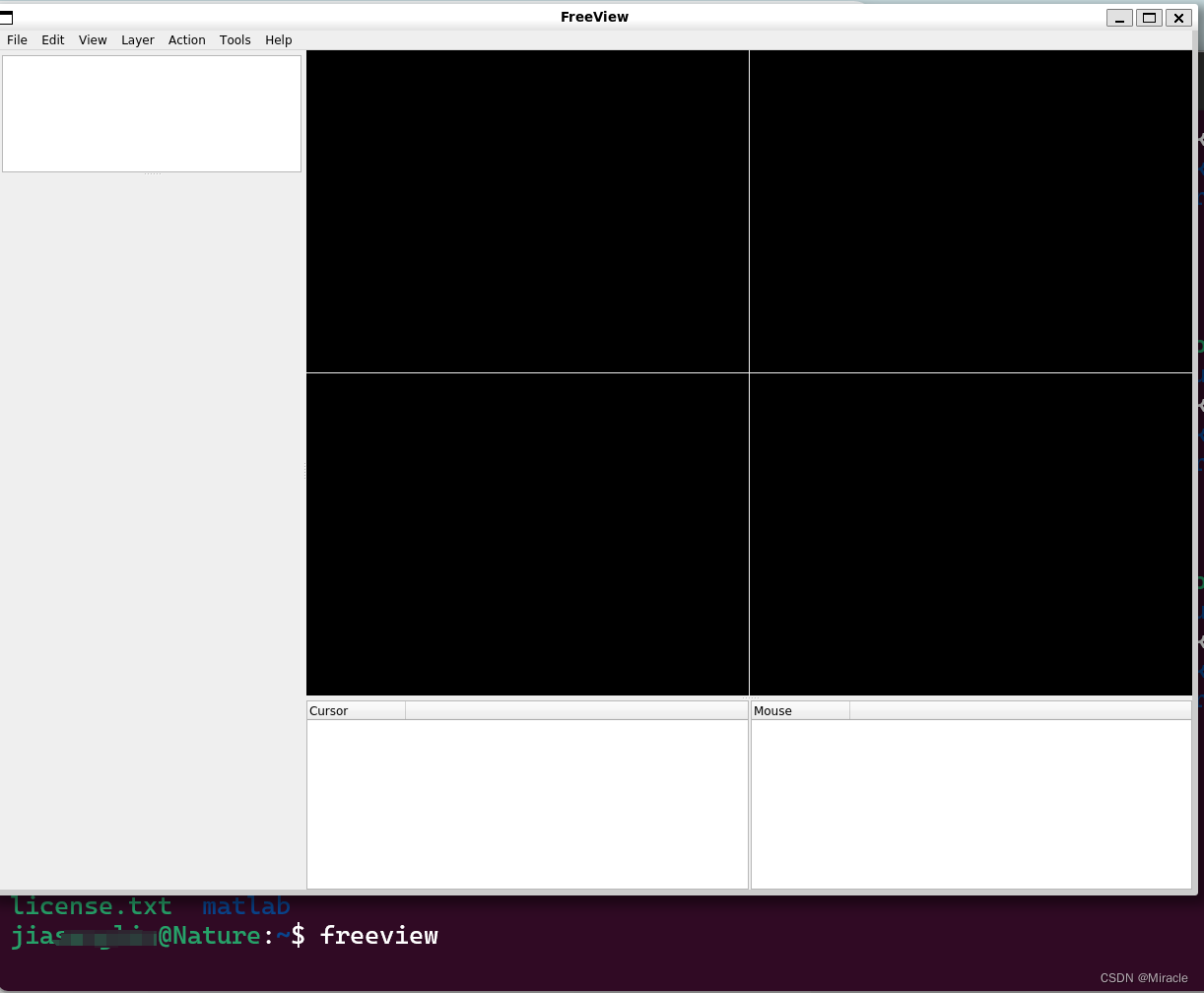Open the Help menu
Image resolution: width=1204 pixels, height=993 pixels.
(278, 40)
